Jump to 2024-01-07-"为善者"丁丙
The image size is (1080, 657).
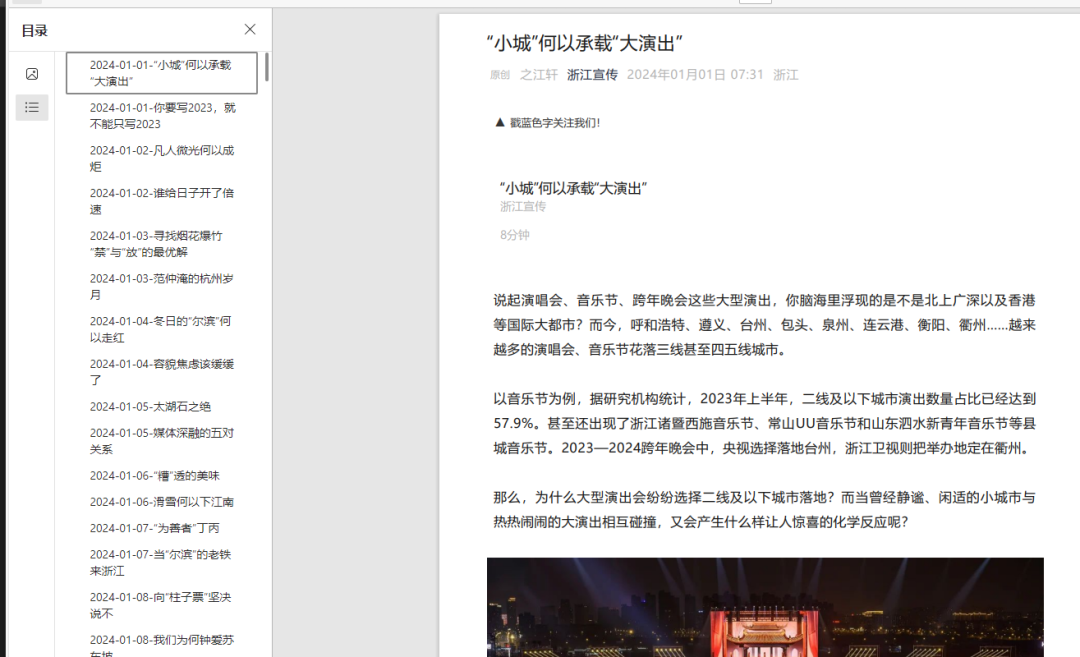click(x=154, y=528)
